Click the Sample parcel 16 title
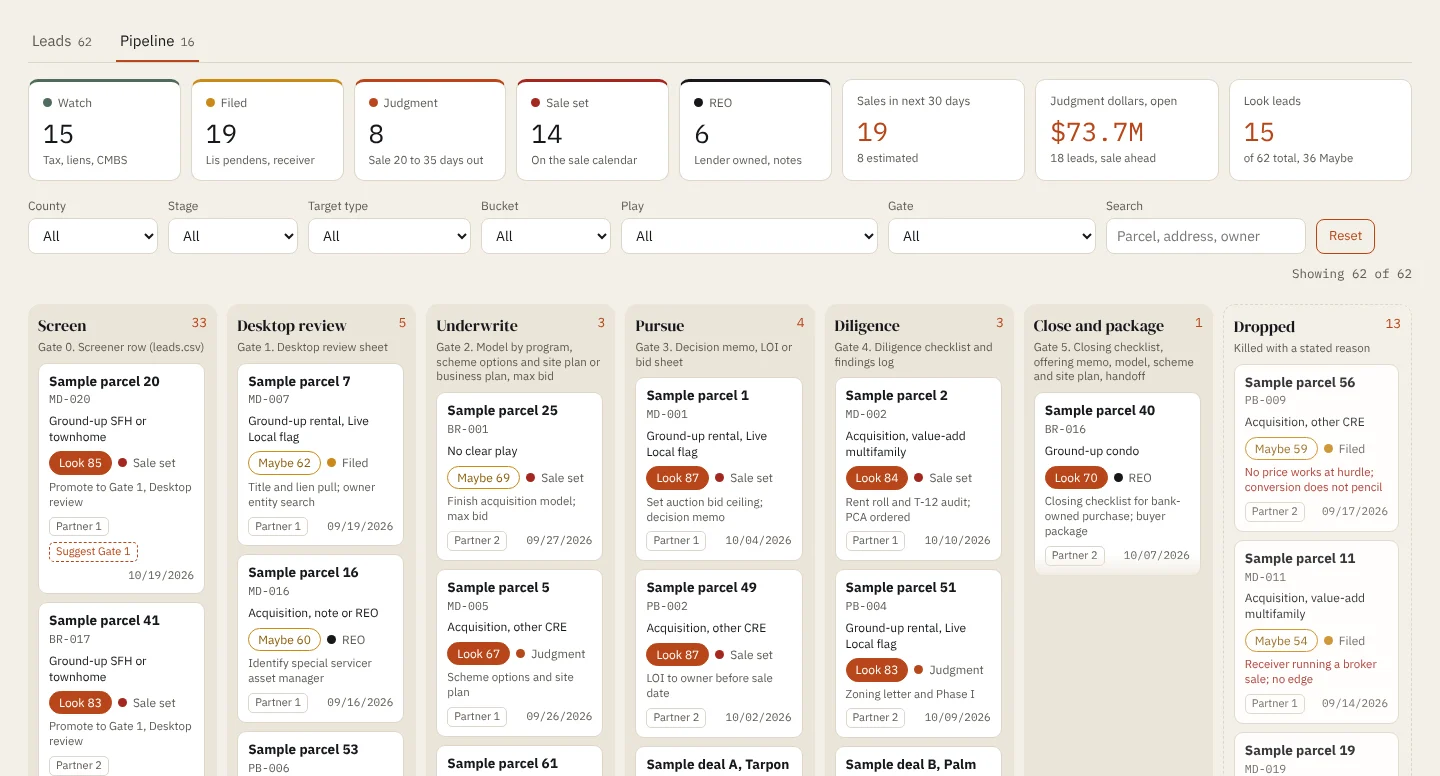This screenshot has width=1440, height=776. (x=303, y=572)
